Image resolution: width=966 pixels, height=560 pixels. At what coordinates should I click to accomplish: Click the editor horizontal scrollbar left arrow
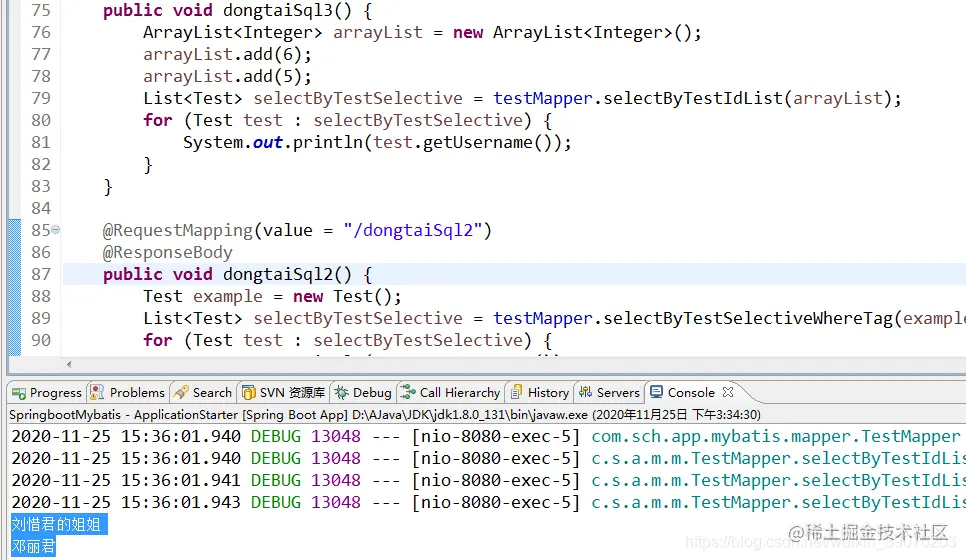click(x=69, y=364)
